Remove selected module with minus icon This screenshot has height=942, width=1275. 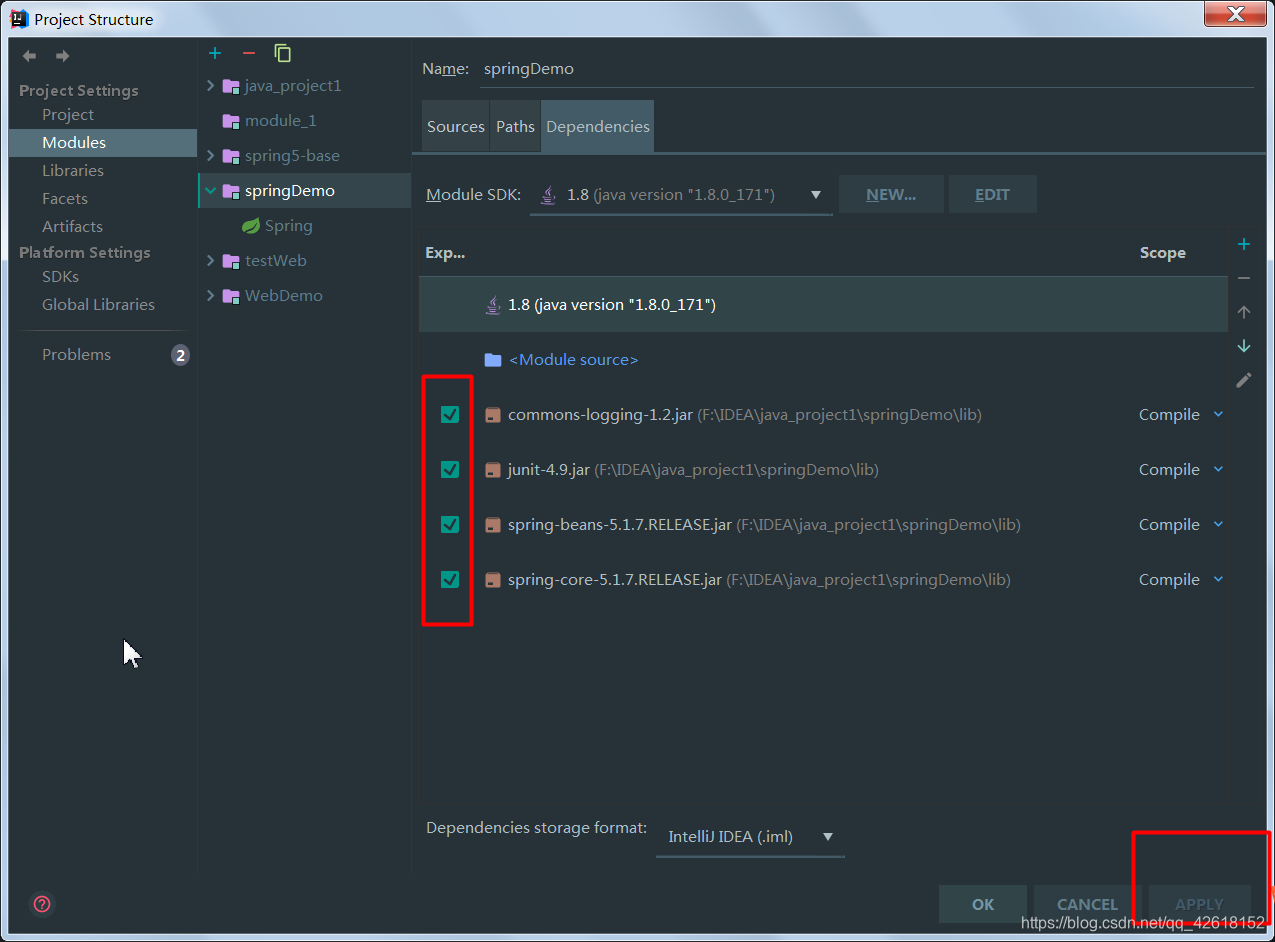coord(249,53)
